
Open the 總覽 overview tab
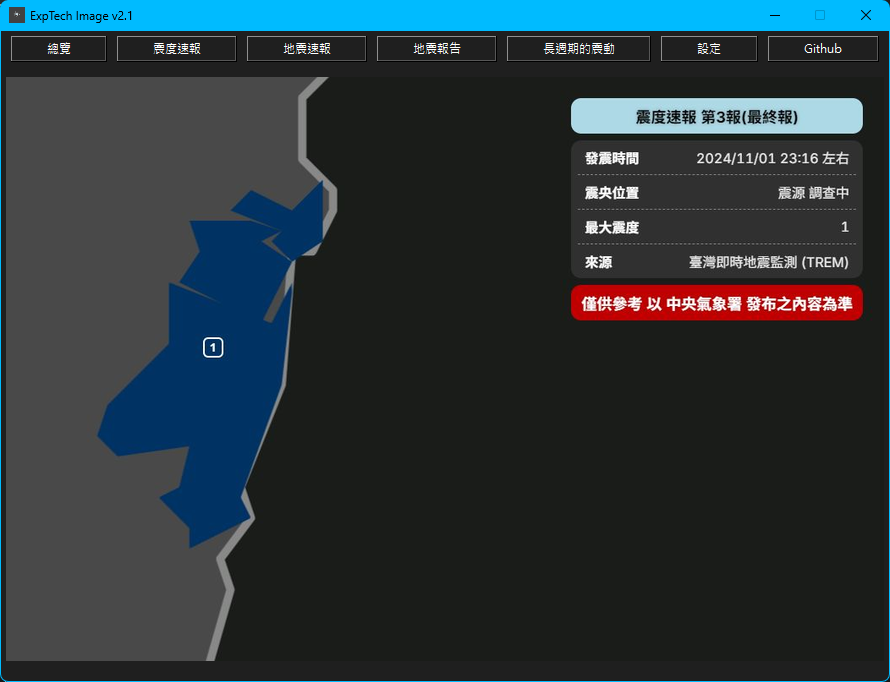(57, 48)
